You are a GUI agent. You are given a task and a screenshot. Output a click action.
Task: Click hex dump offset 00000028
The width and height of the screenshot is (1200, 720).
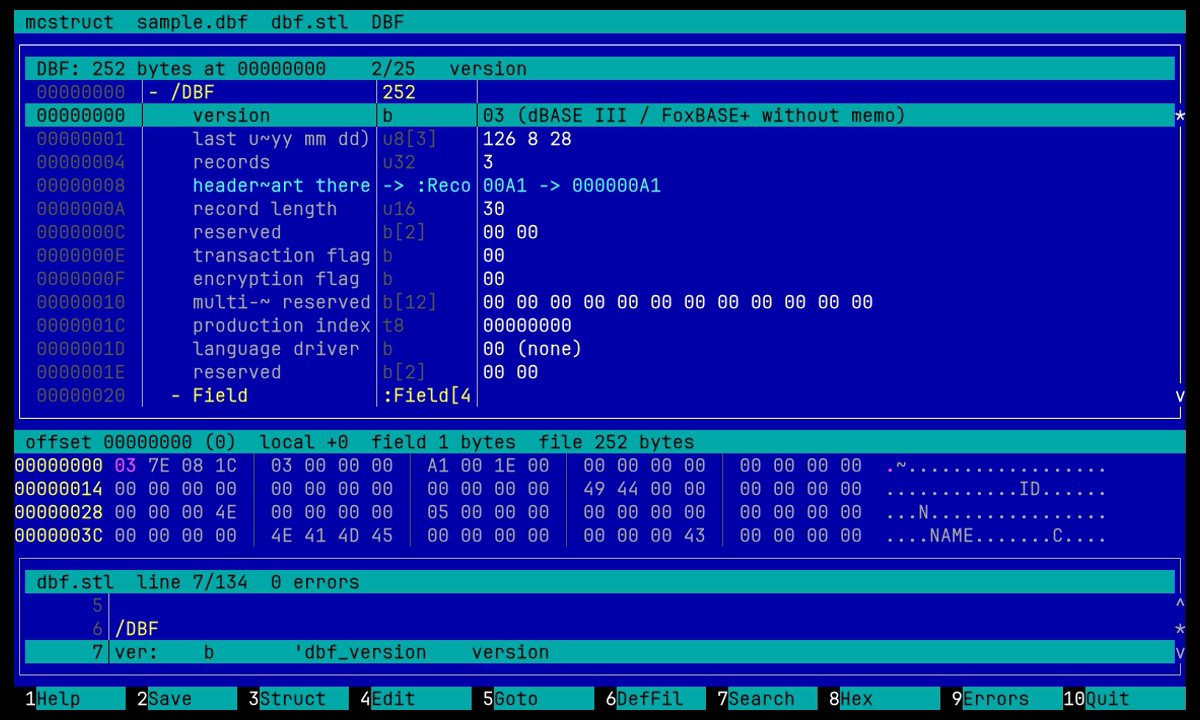click(x=58, y=513)
